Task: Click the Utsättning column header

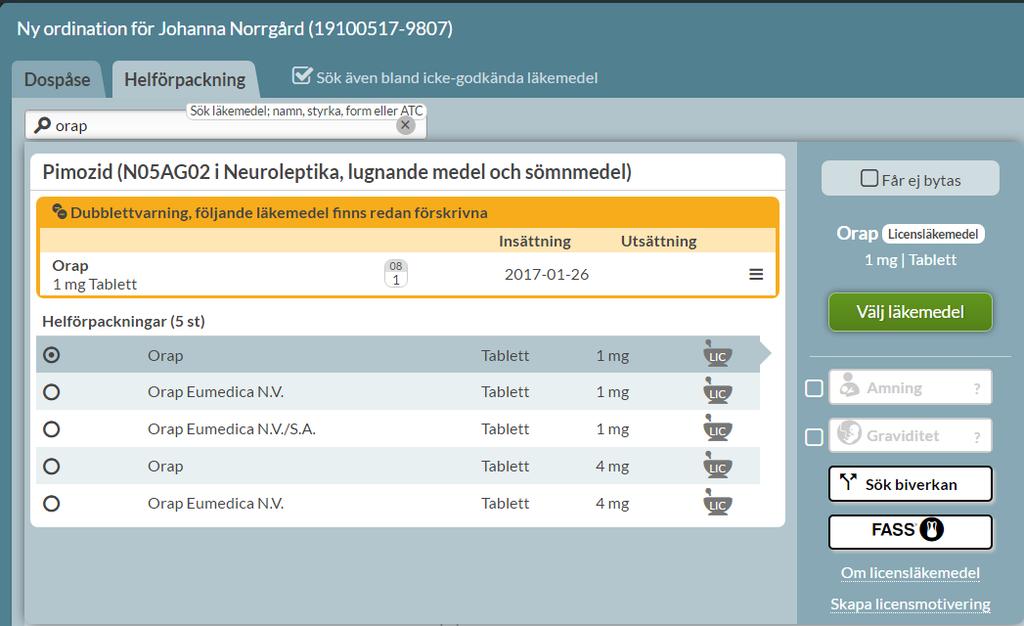Action: point(659,242)
